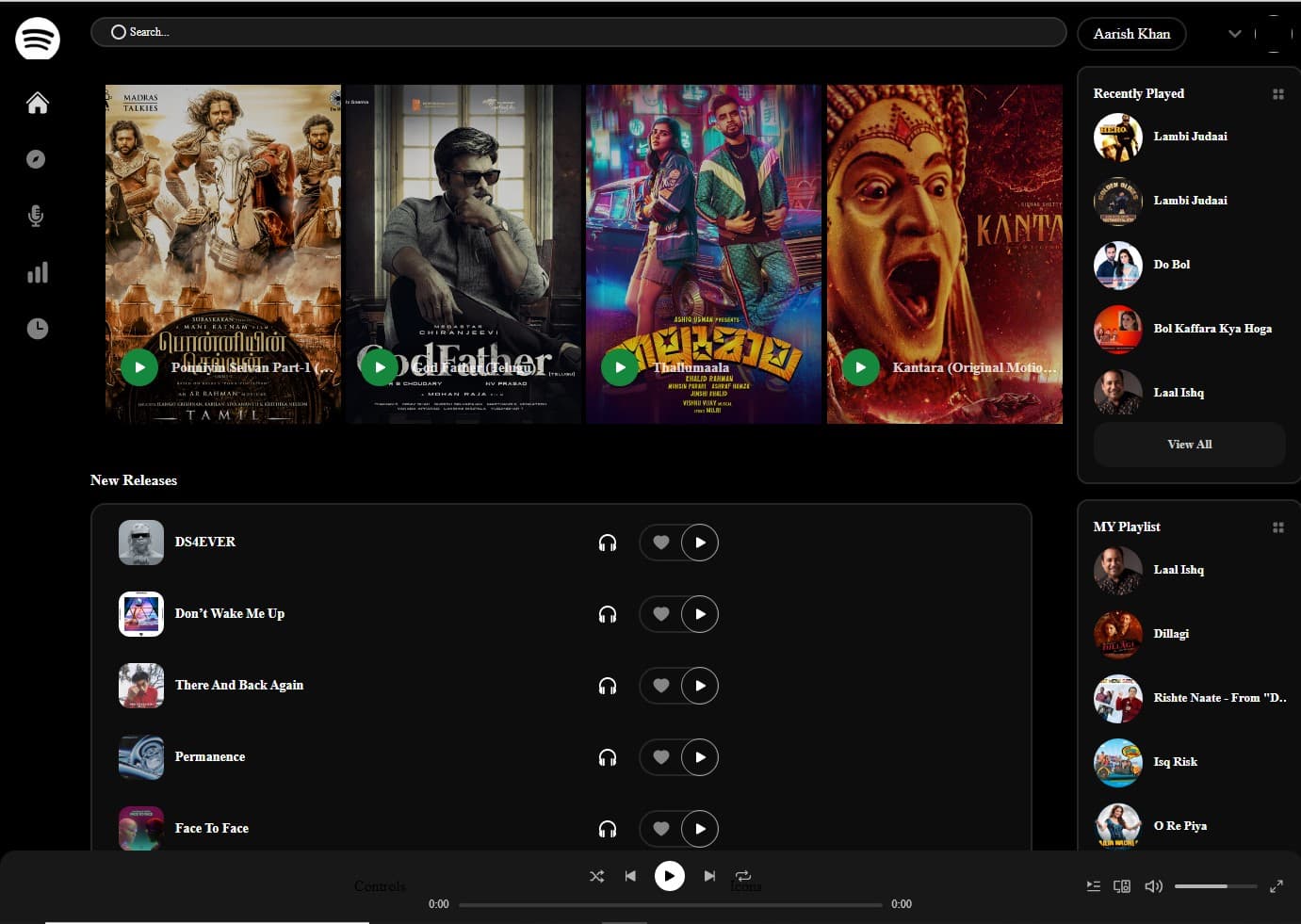Click the Dillagi cover thumbnail
The image size is (1301, 924).
[1118, 634]
